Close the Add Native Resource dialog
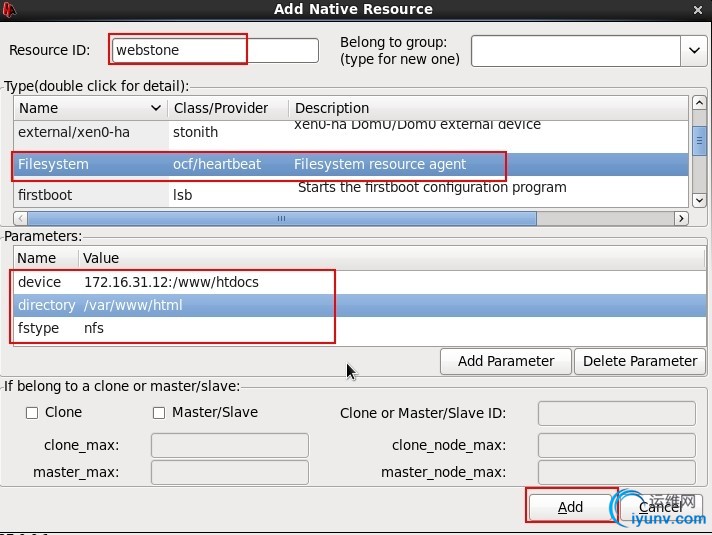This screenshot has height=535, width=712. point(697,10)
